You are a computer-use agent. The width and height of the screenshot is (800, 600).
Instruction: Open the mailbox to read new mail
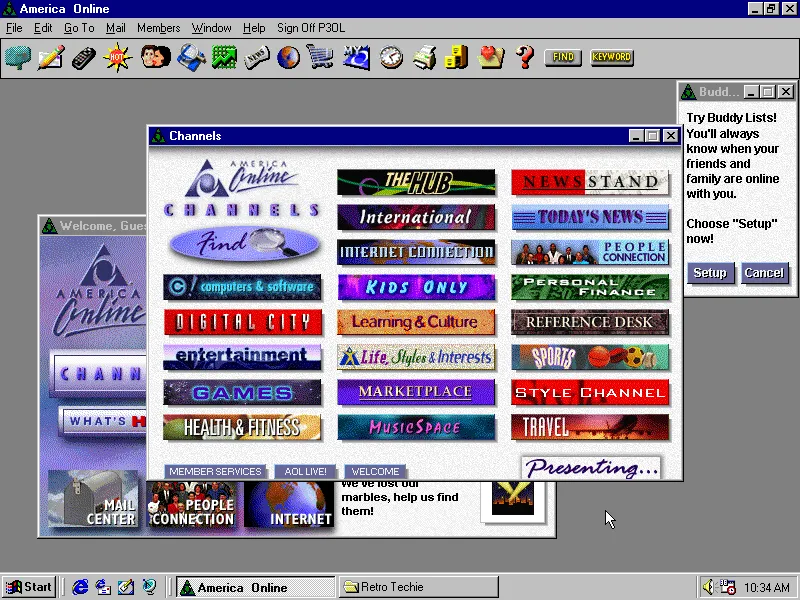click(19, 58)
